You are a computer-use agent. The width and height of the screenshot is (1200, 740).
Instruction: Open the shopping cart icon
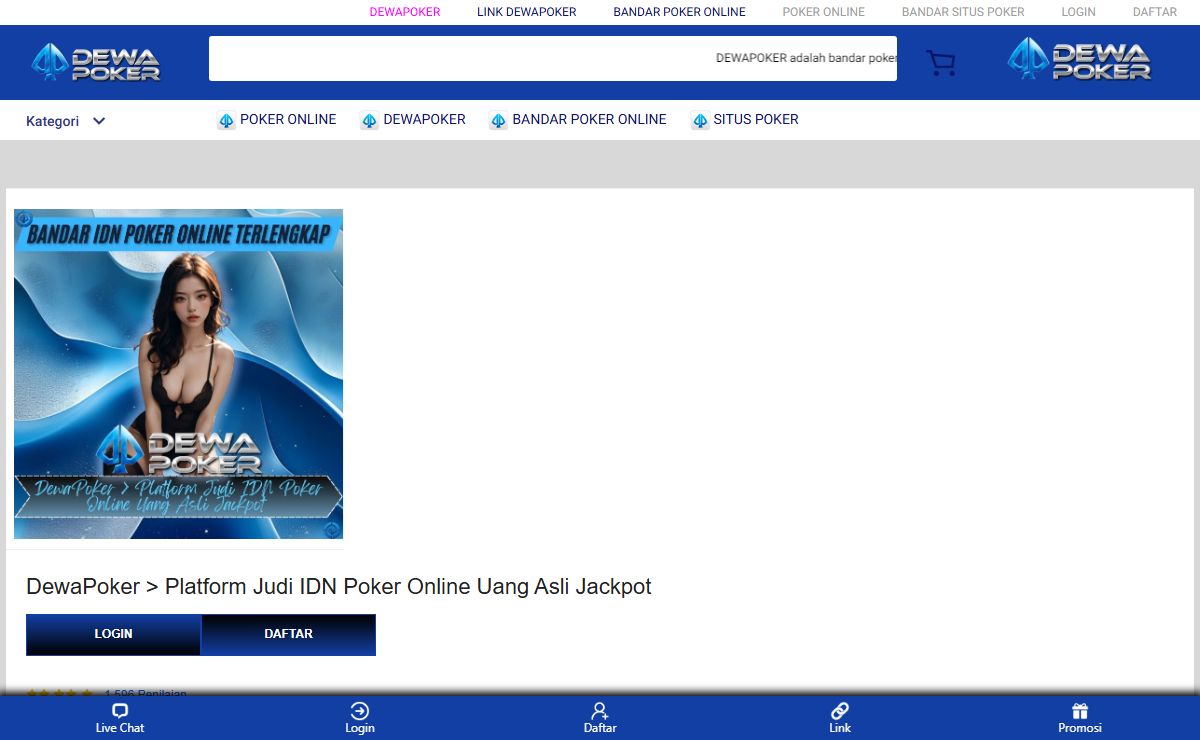tap(941, 63)
